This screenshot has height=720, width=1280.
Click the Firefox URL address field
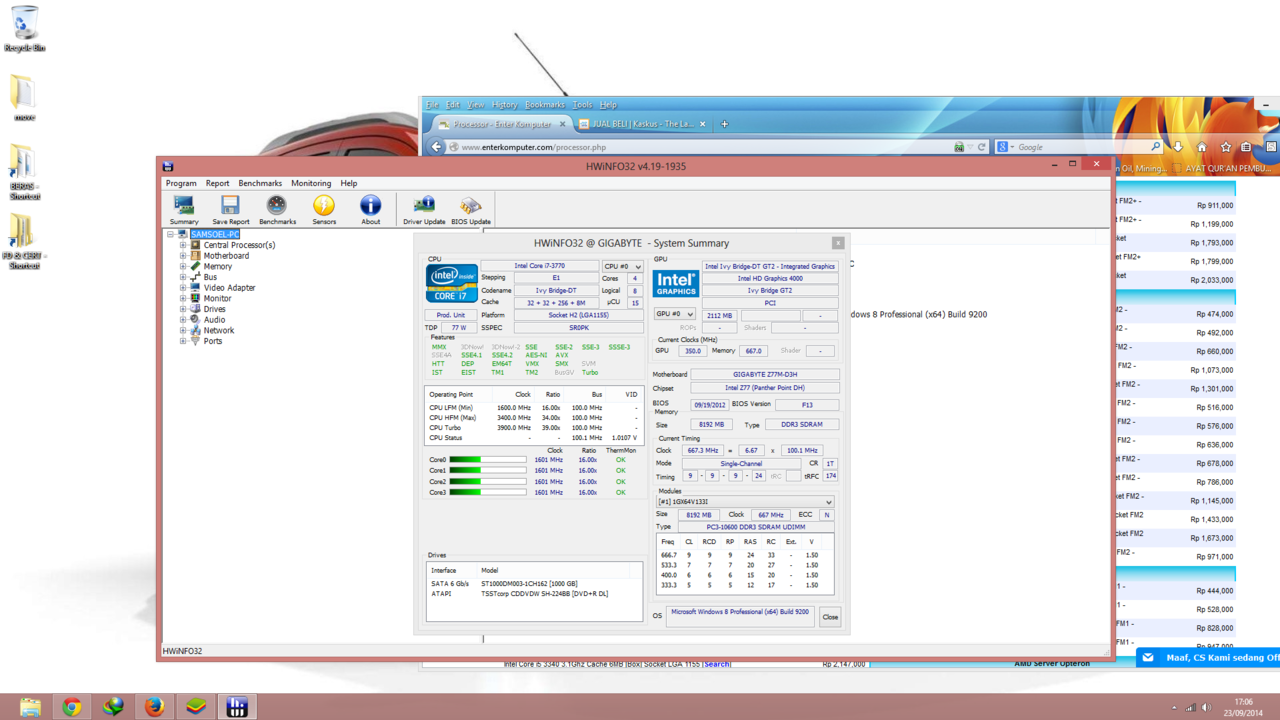point(705,147)
